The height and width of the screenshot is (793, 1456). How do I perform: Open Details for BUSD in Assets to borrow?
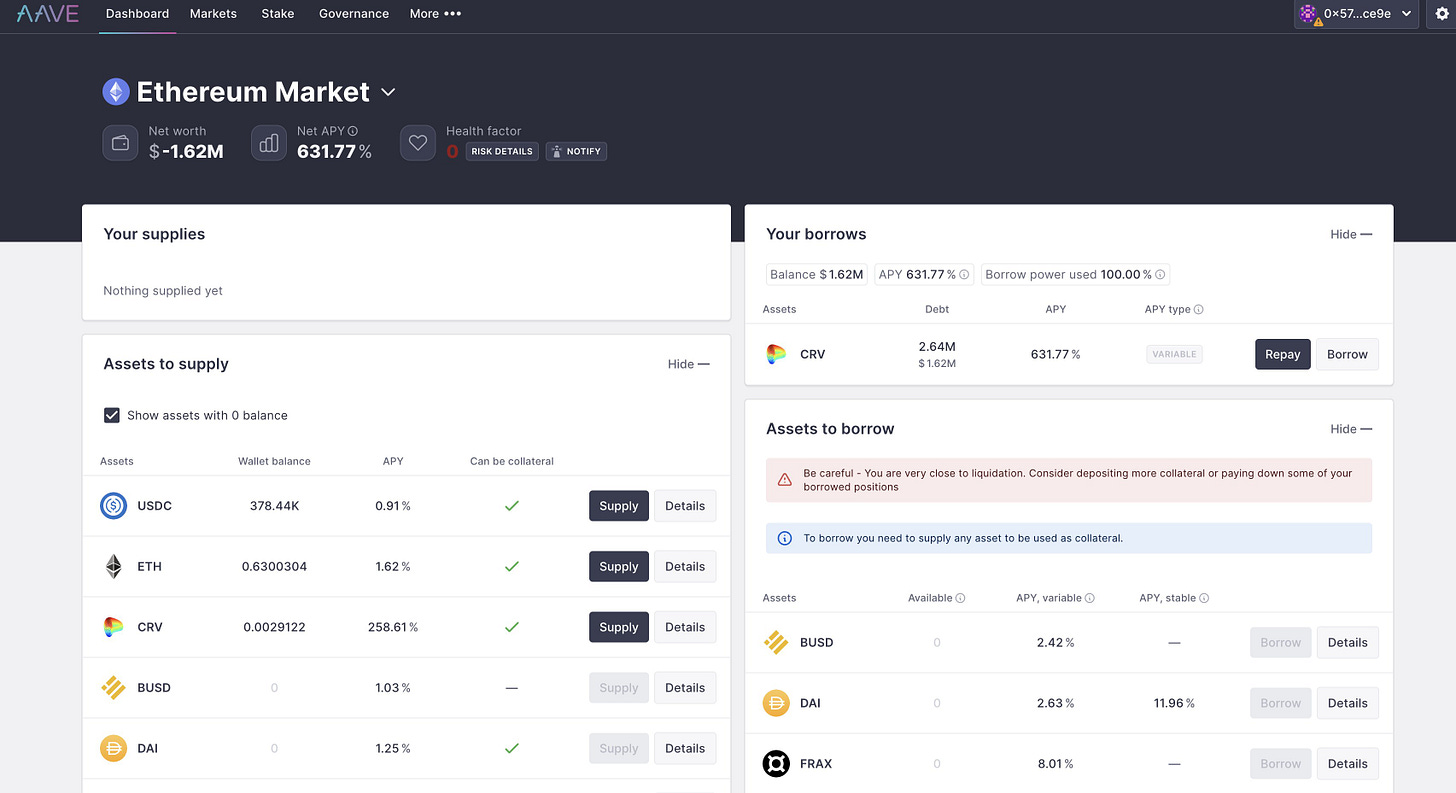click(1347, 642)
